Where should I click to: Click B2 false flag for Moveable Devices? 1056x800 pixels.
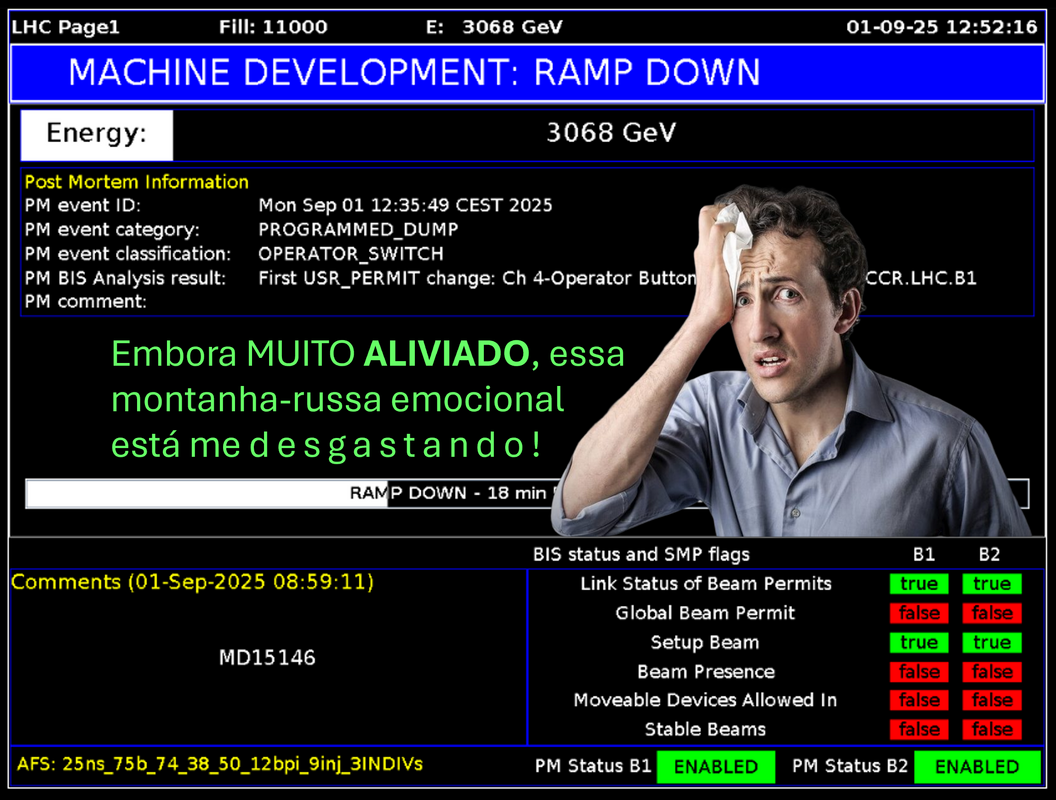[992, 700]
